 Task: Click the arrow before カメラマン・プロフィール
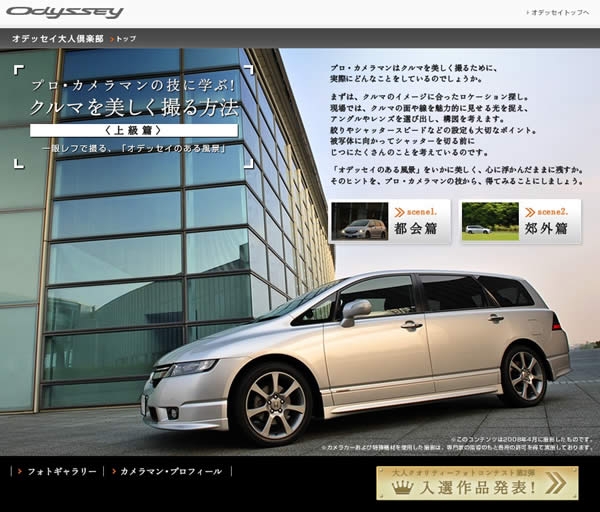[x=112, y=471]
